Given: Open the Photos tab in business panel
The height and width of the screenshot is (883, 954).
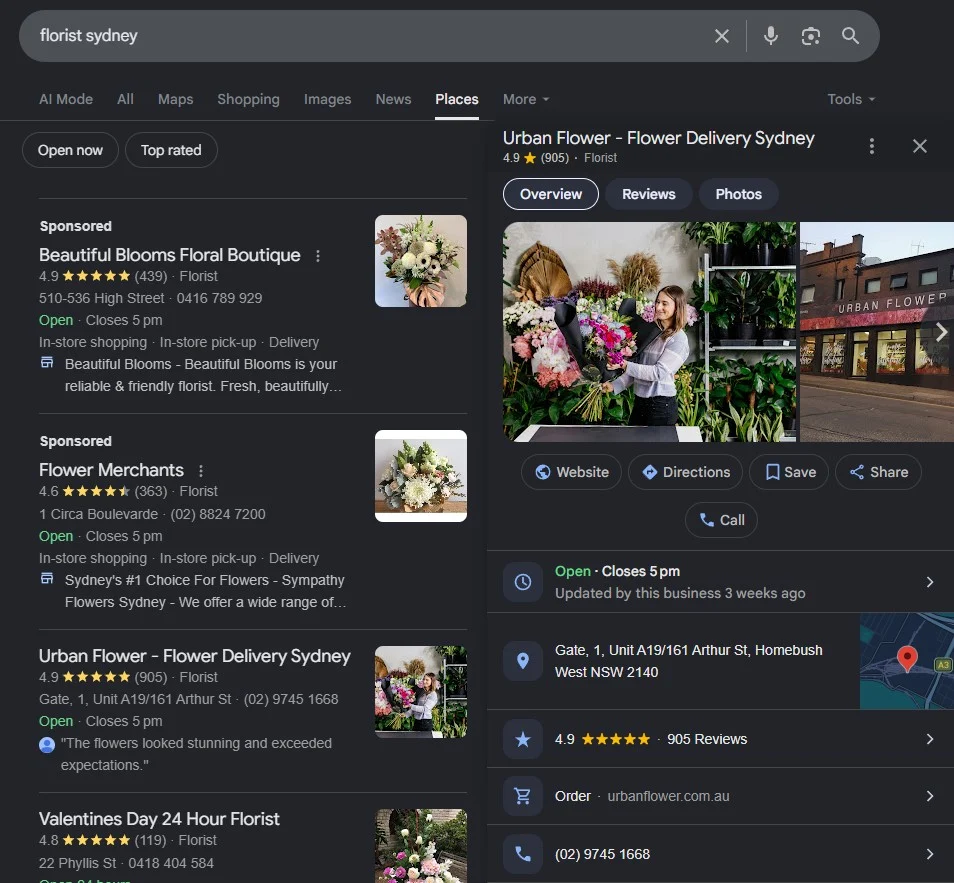Looking at the screenshot, I should (x=739, y=194).
